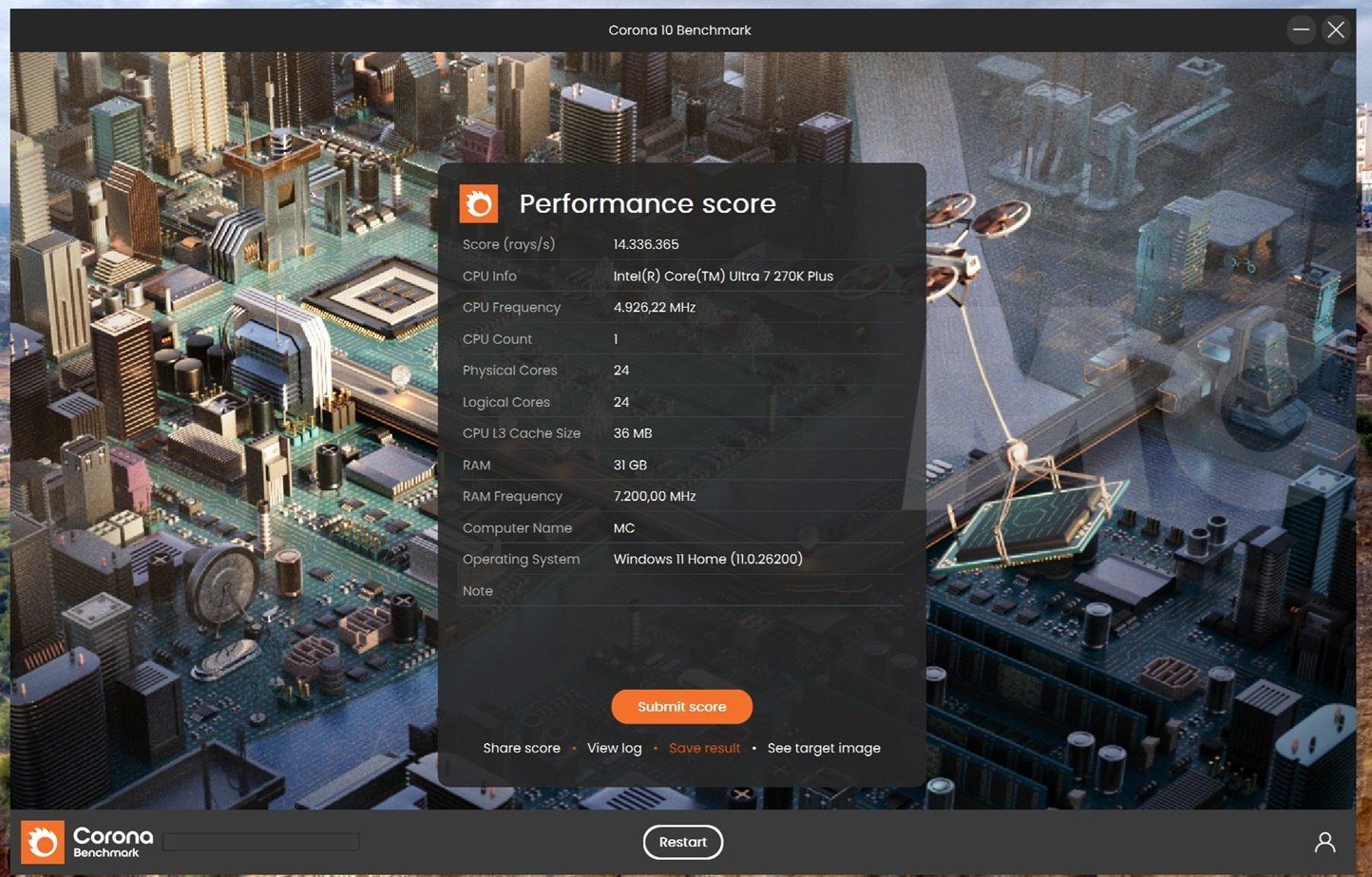Open the Share score link
Viewport: 1372px width, 877px height.
(522, 748)
